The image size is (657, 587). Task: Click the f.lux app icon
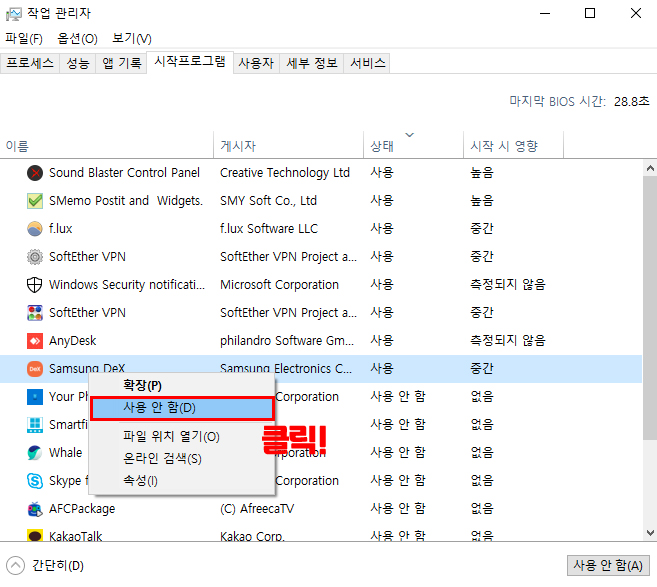pyautogui.click(x=35, y=229)
